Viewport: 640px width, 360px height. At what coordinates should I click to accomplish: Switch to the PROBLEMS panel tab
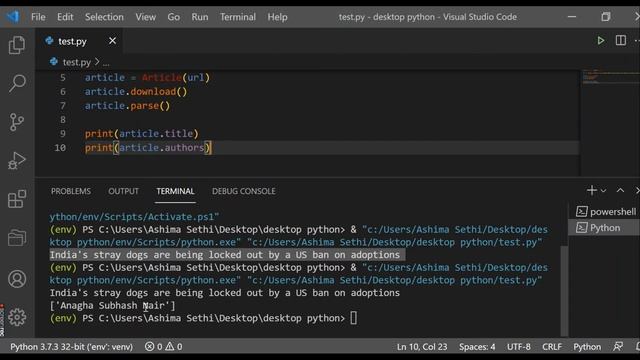[71, 191]
